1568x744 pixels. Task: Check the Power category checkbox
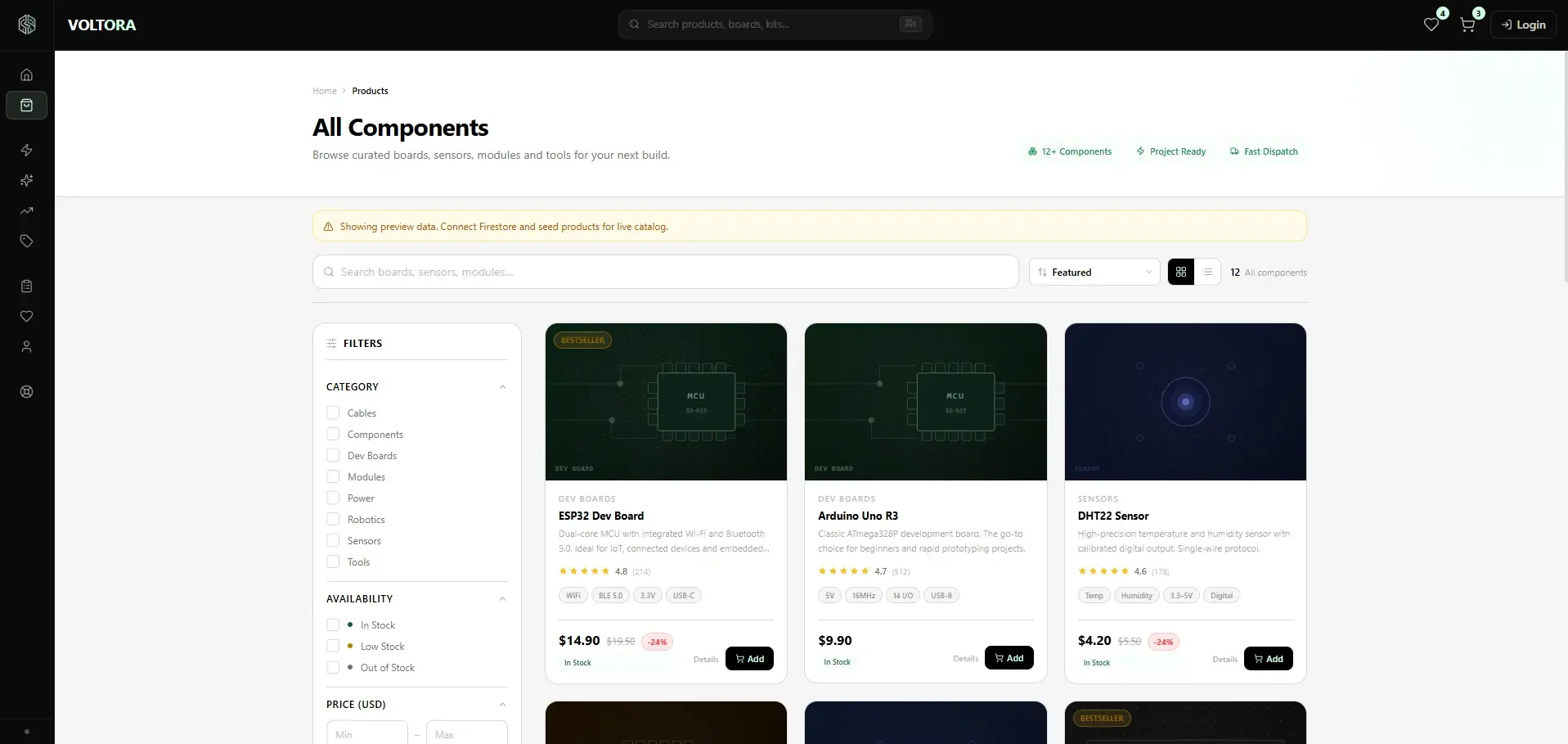point(333,498)
